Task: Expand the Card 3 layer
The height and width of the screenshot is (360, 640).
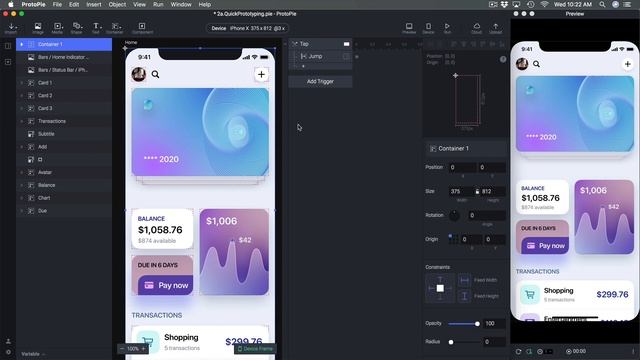Action: tap(22, 108)
